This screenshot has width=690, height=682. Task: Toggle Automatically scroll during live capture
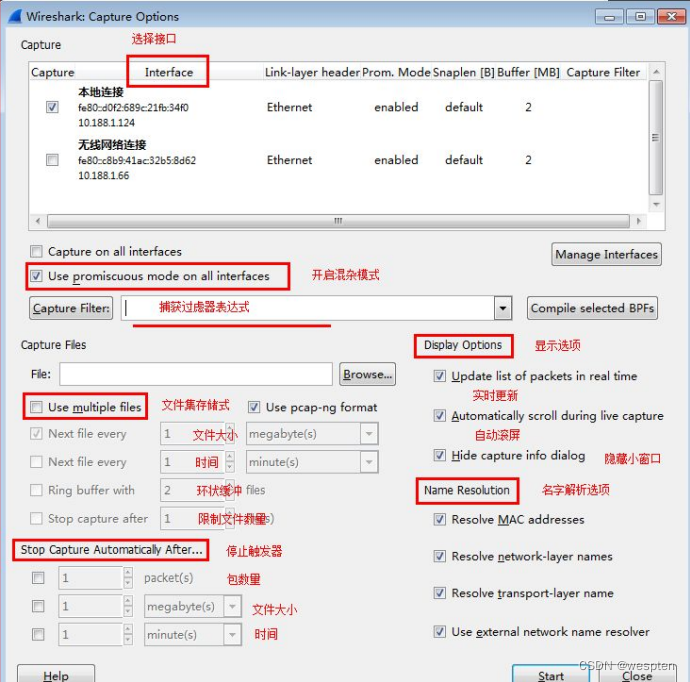point(439,415)
